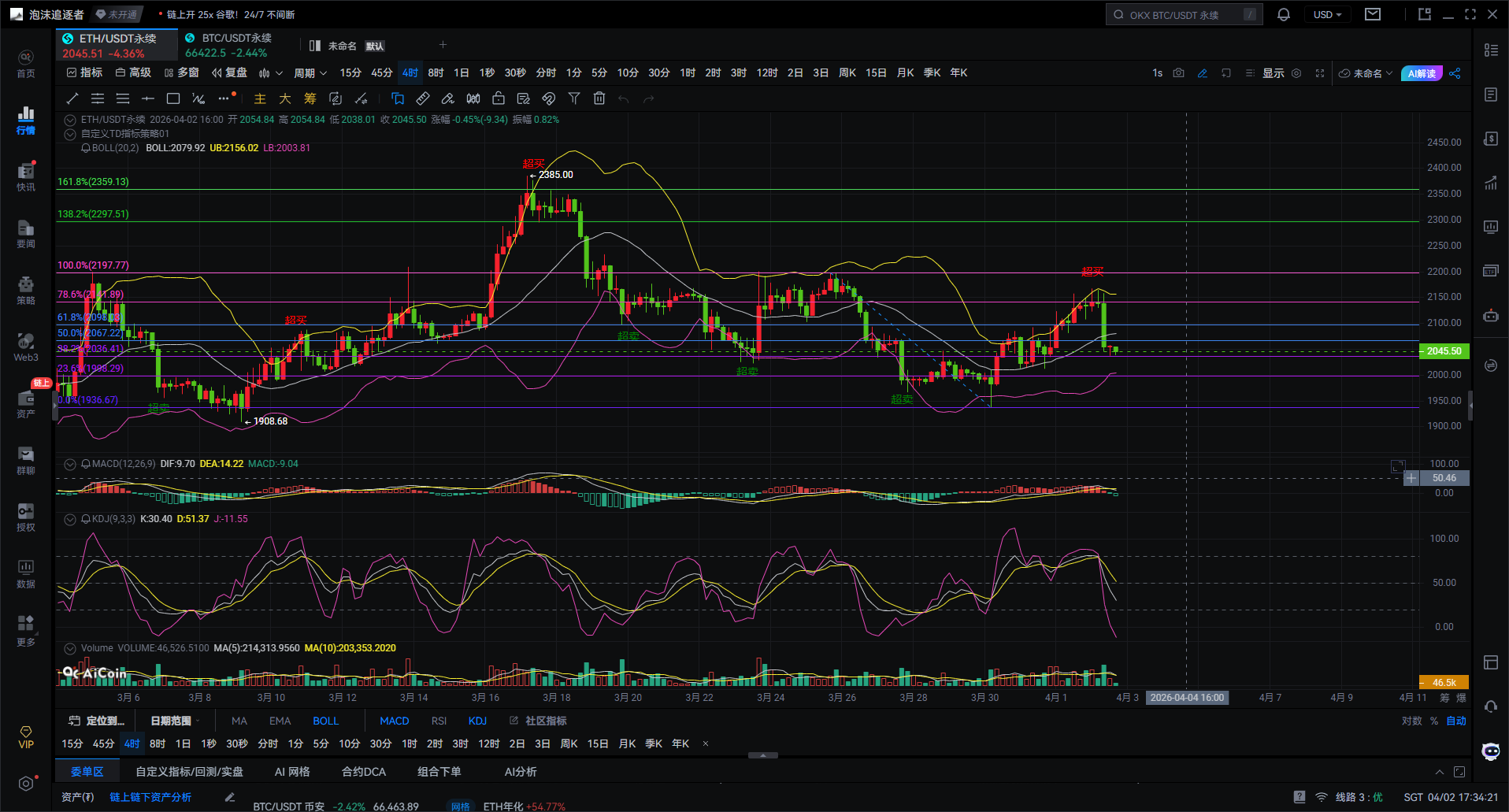Take a chart screenshot with camera icon

click(x=1178, y=73)
